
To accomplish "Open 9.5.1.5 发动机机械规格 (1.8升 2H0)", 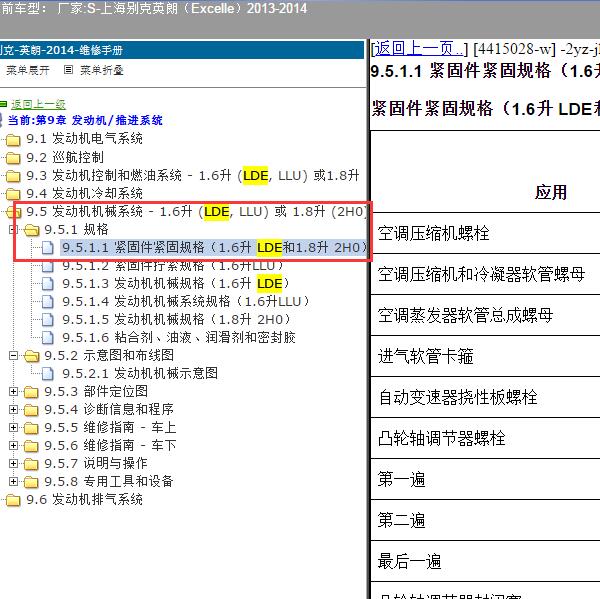I will tap(176, 319).
